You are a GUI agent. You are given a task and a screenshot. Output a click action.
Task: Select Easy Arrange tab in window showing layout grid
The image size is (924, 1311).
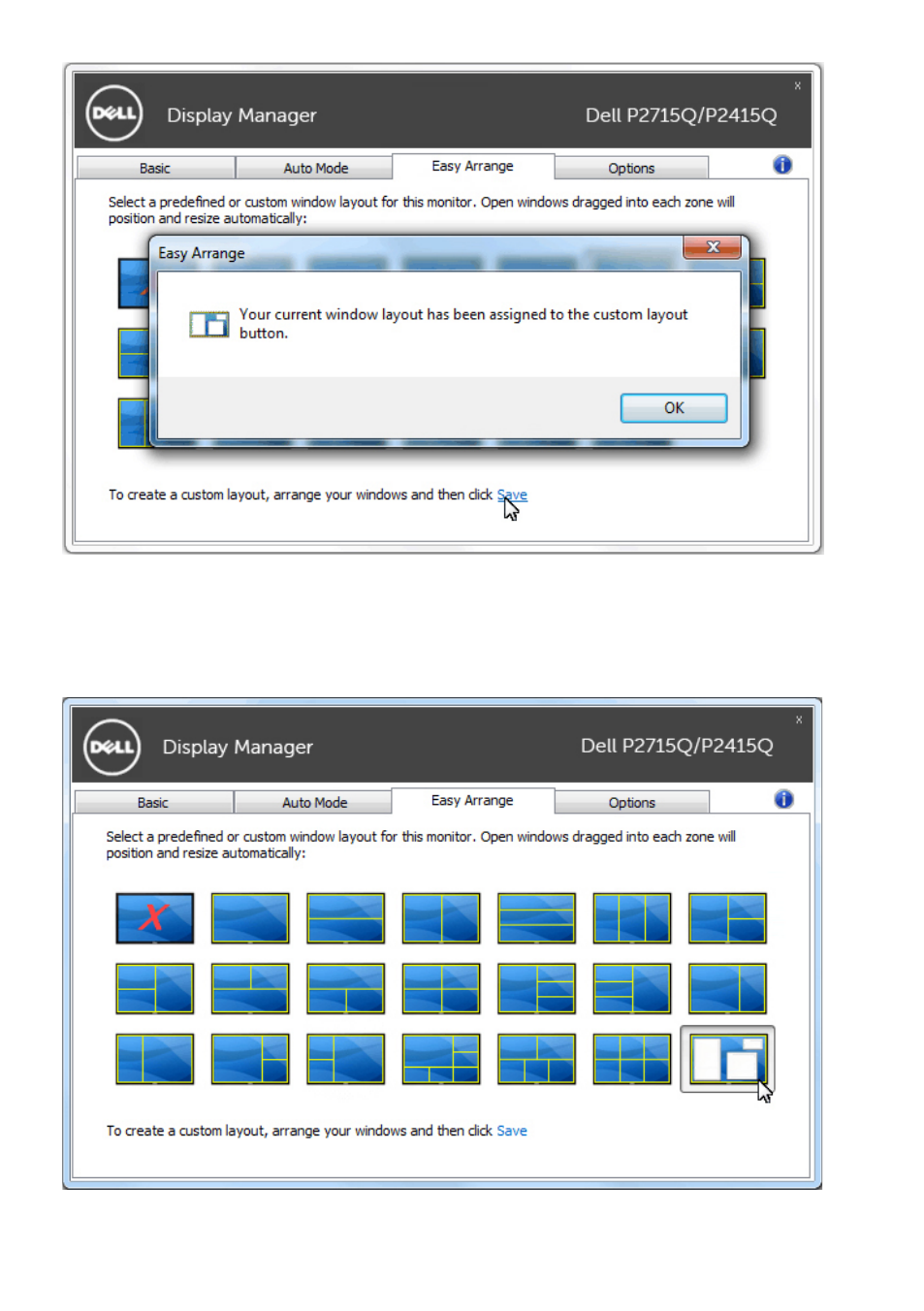473,800
